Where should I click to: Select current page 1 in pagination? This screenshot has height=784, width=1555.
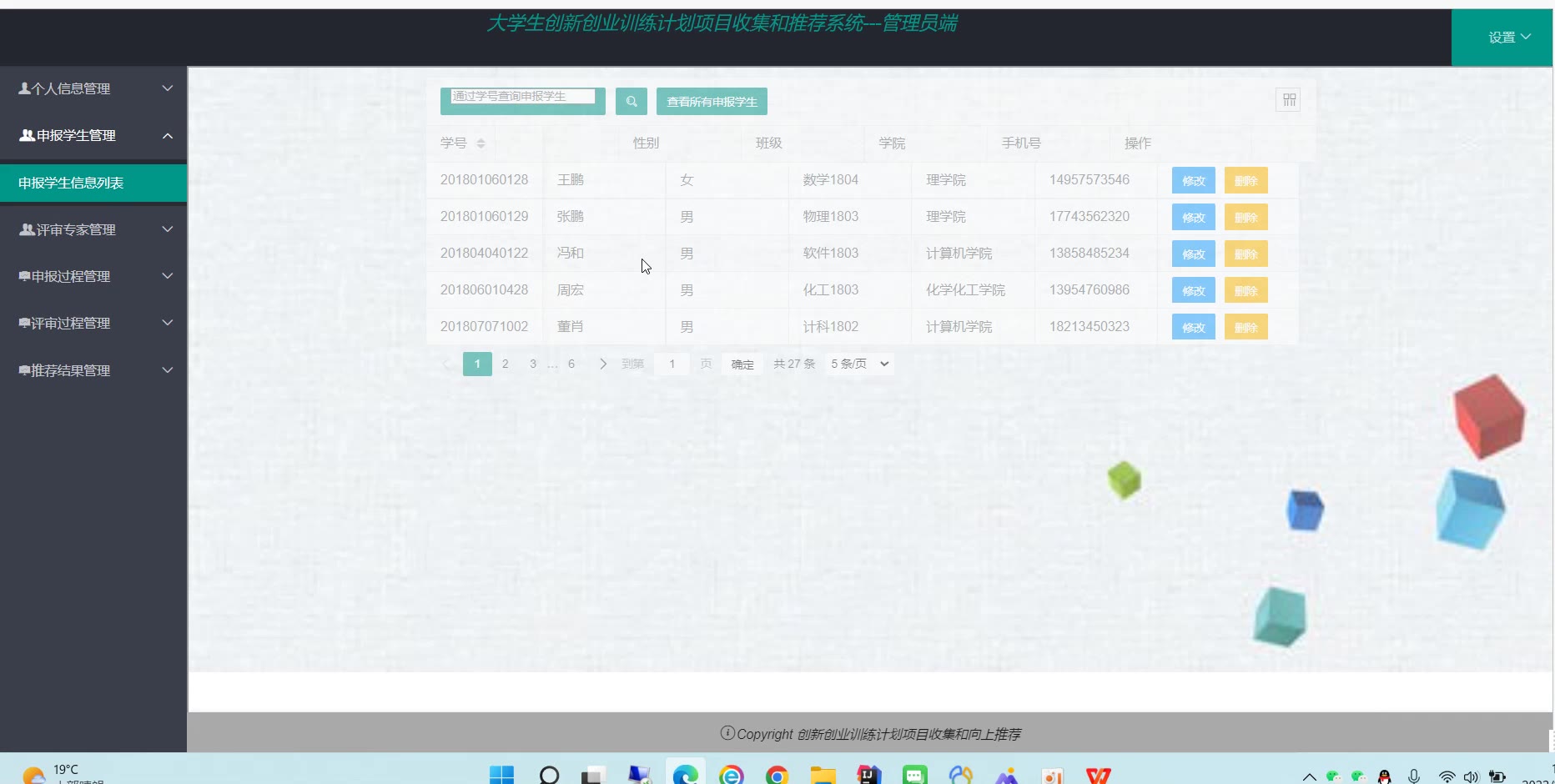point(477,364)
